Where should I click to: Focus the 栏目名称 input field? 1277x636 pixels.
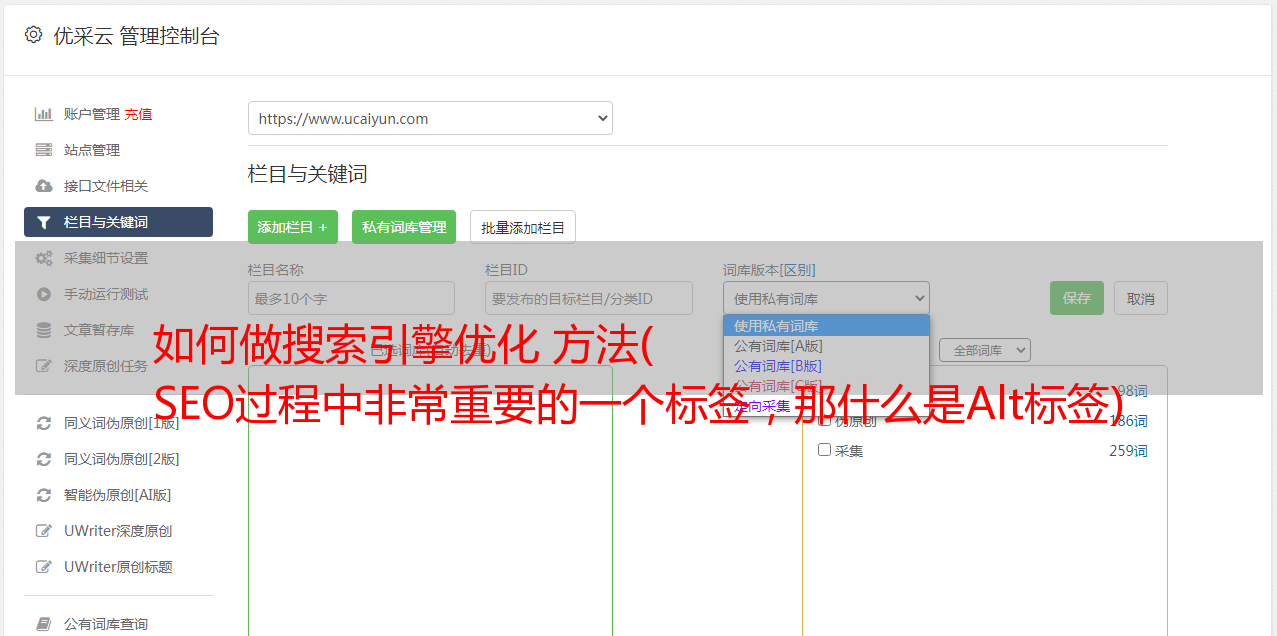(351, 298)
